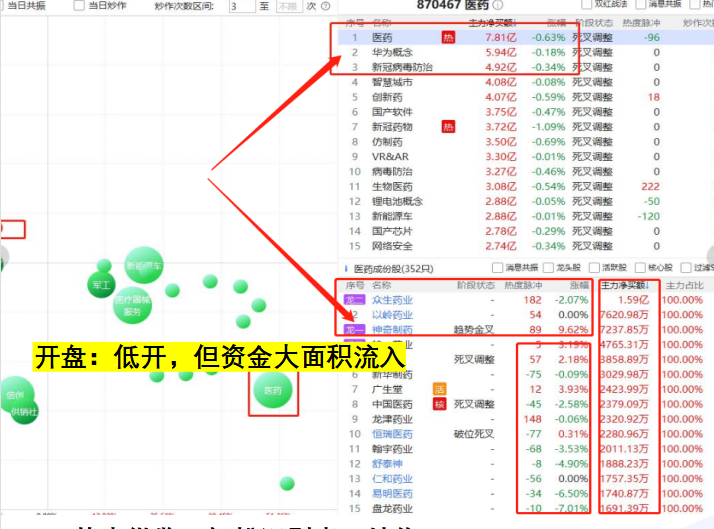Click the 热 badge on 医药 row
The height and width of the screenshot is (529, 714).
coord(448,37)
